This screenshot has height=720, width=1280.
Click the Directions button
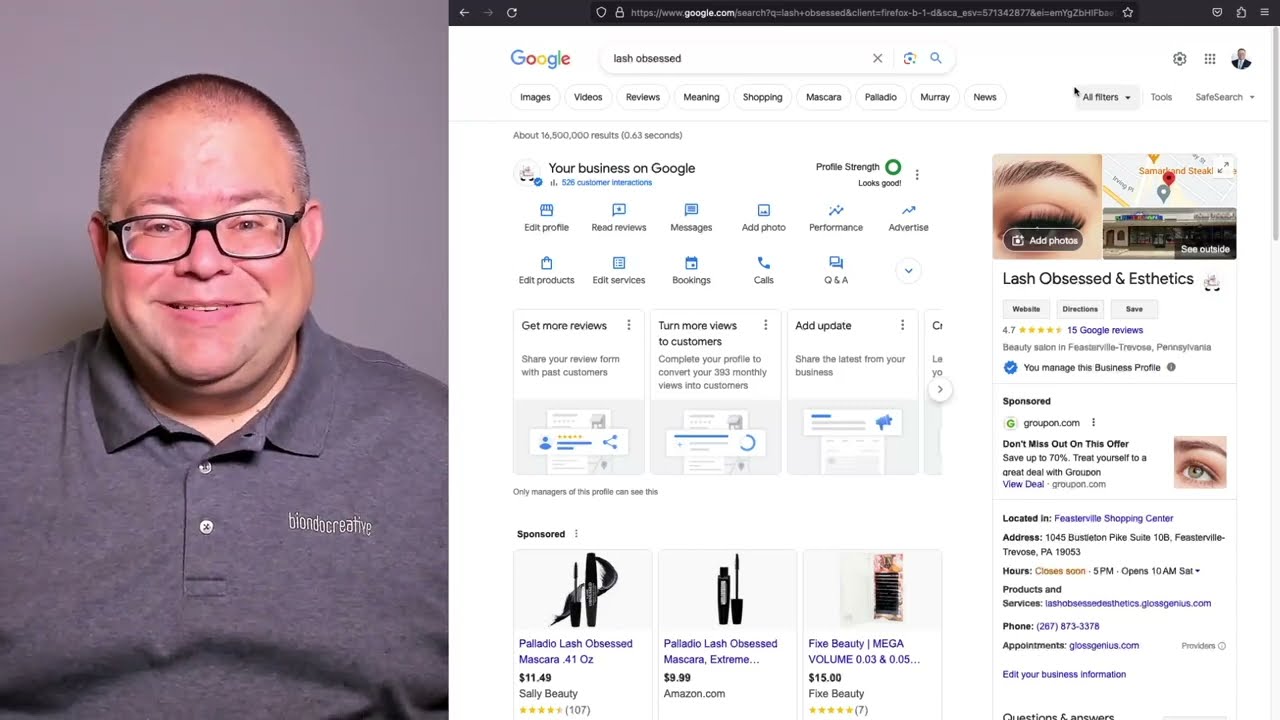click(1080, 309)
